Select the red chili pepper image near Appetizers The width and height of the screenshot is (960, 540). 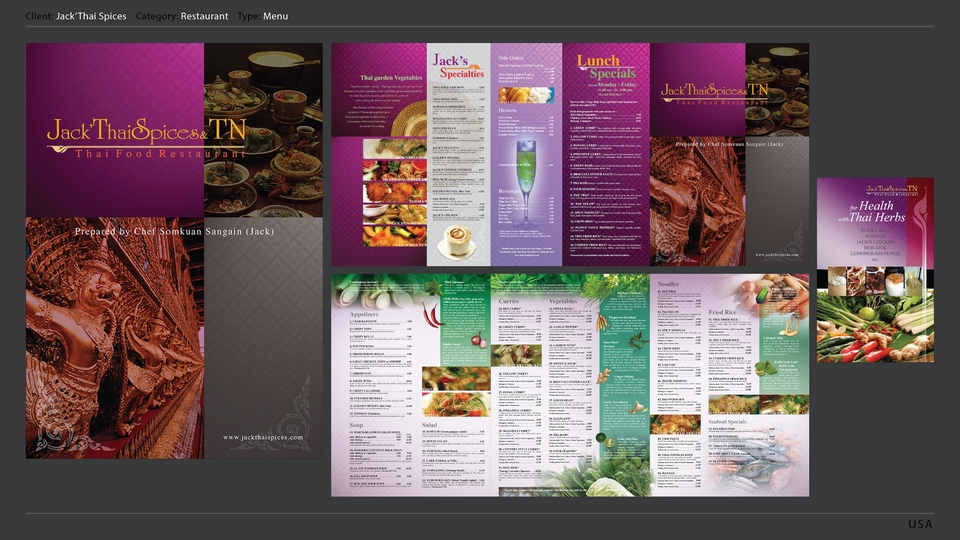coord(433,313)
